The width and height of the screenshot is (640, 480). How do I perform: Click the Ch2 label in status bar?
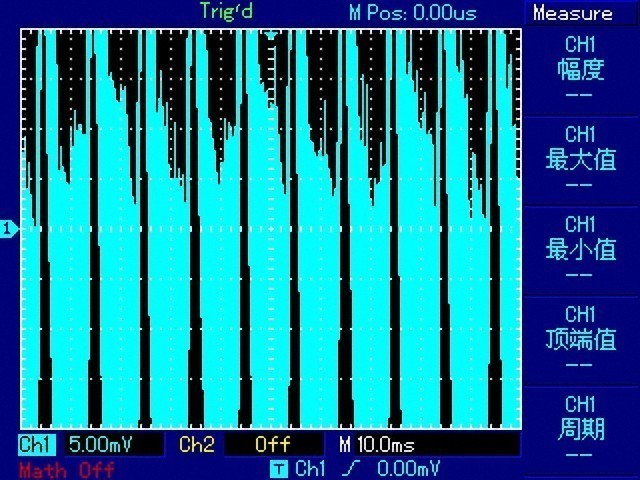197,444
